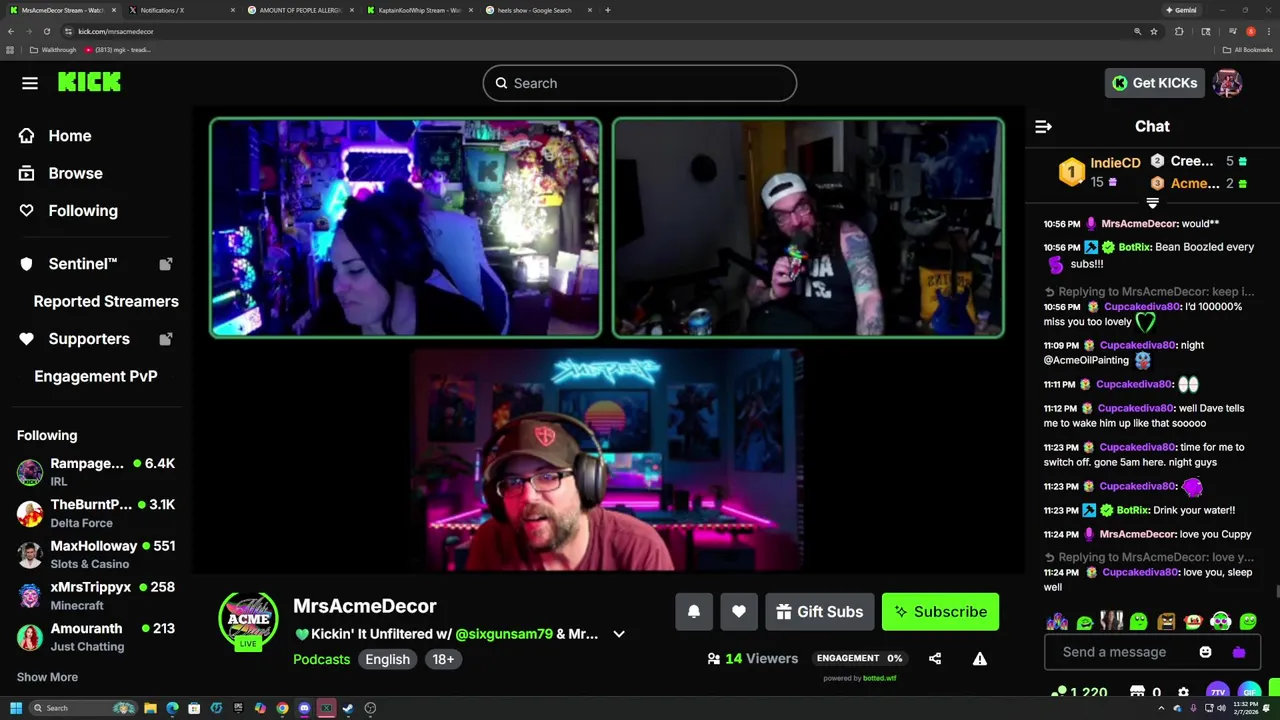Click Get KICKs button
The image size is (1280, 720).
pyautogui.click(x=1154, y=83)
